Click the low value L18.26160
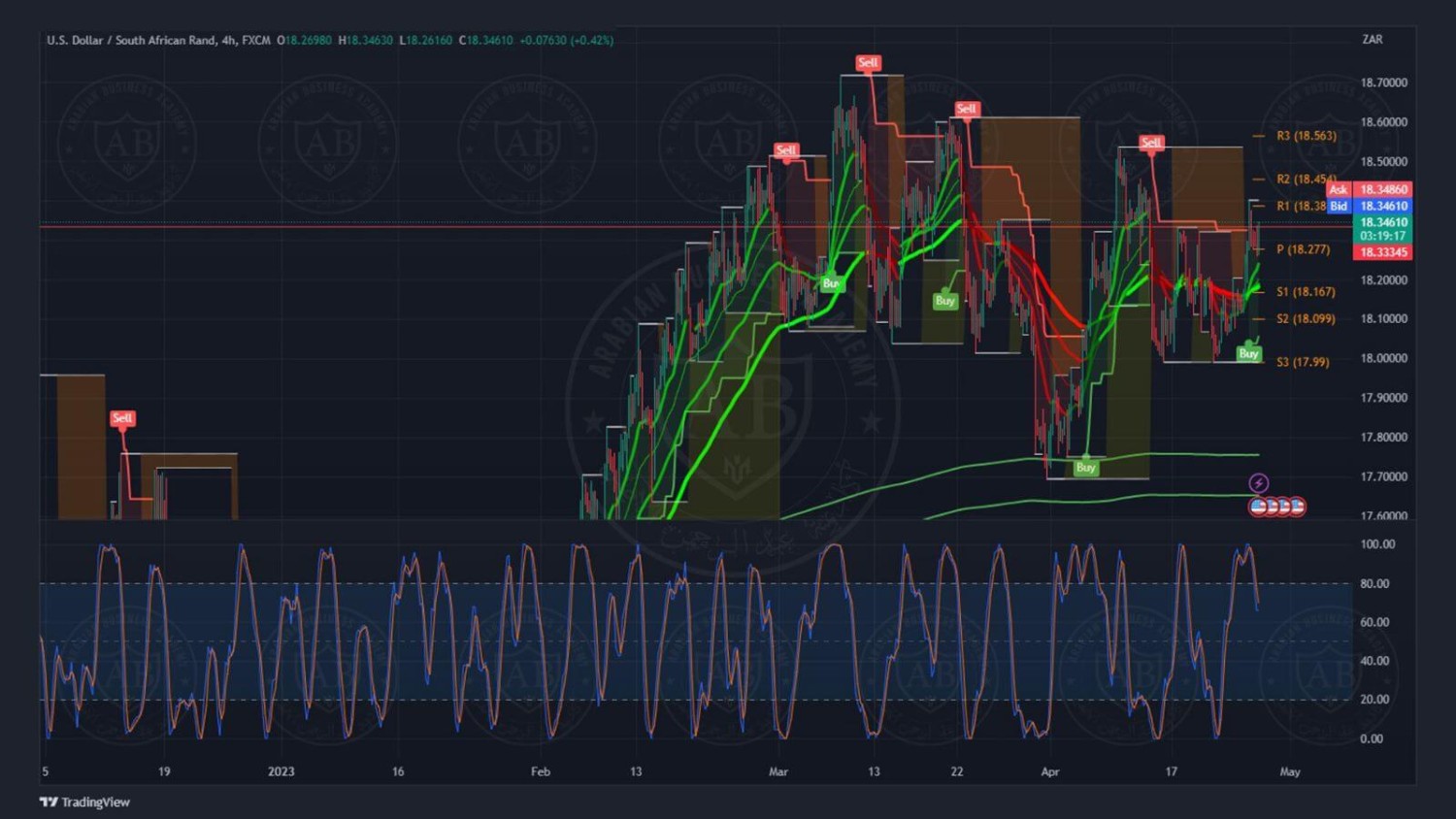The image size is (1456, 819). point(426,40)
